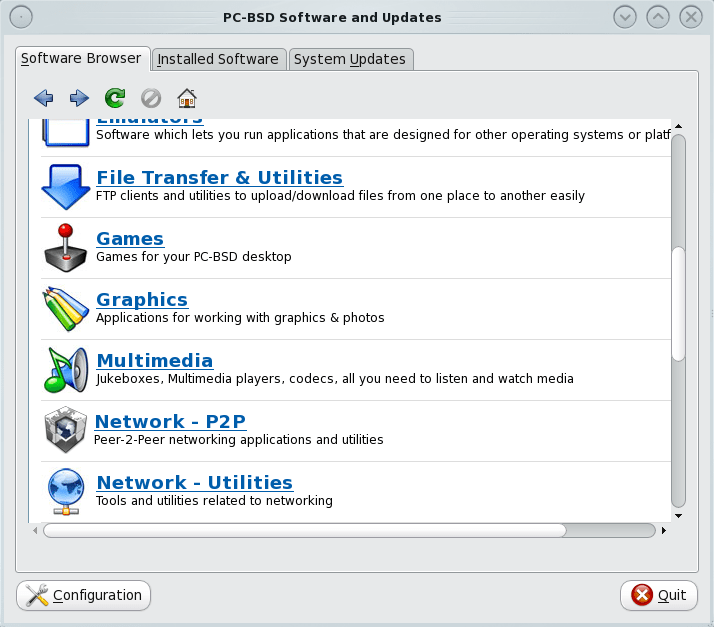Click the Emulators category icon
714x627 pixels.
(66, 133)
